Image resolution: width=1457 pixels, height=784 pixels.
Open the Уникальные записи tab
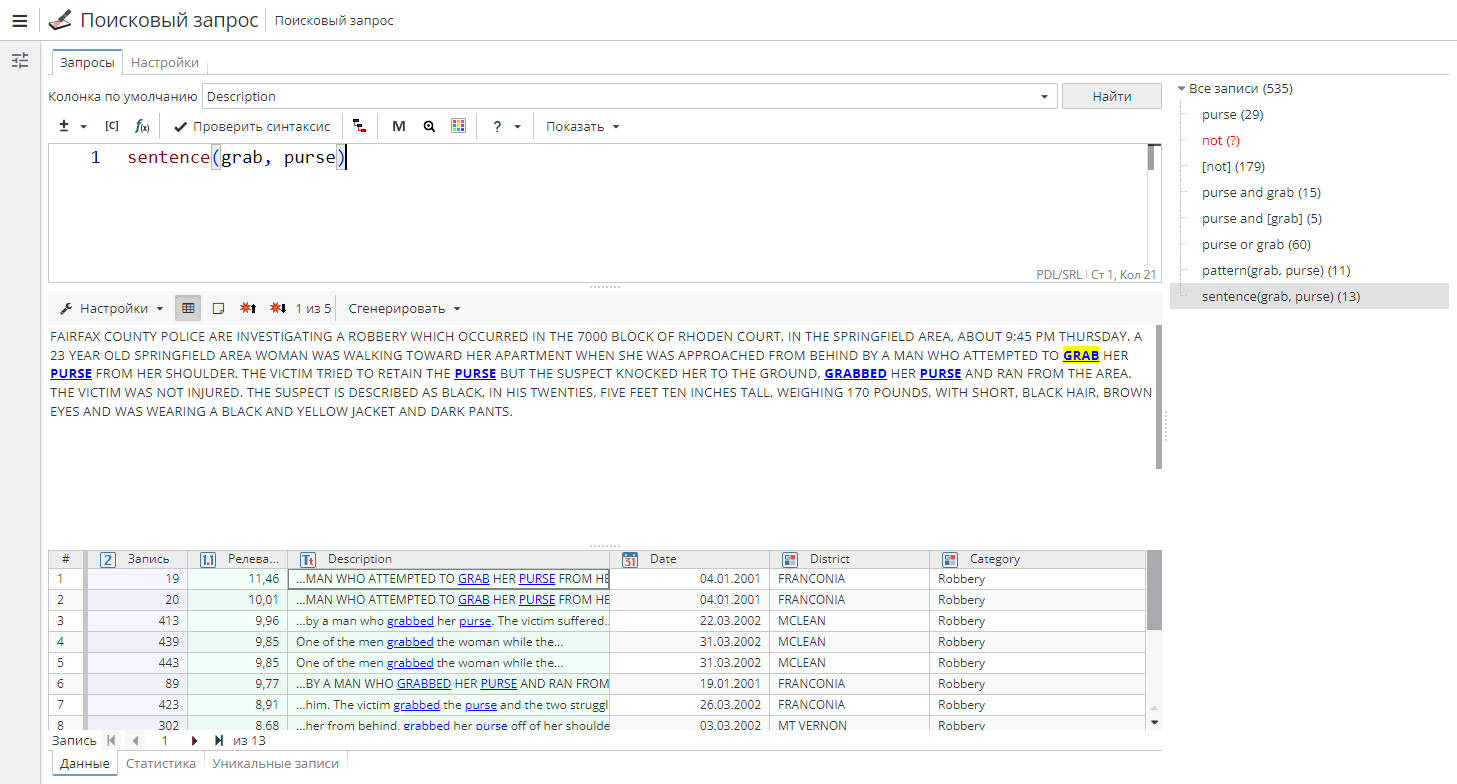[x=277, y=763]
